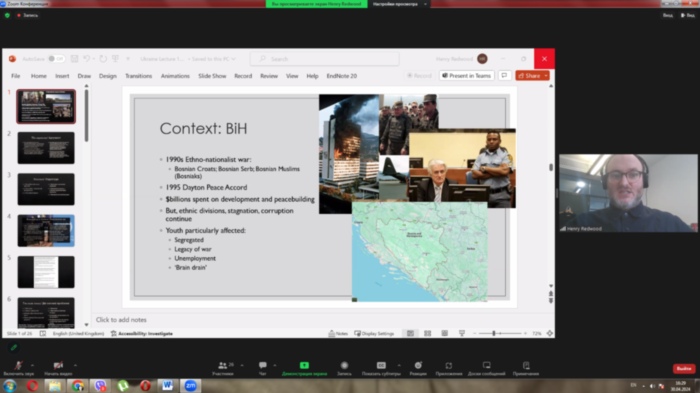Click fit slide to window icon

click(x=550, y=333)
